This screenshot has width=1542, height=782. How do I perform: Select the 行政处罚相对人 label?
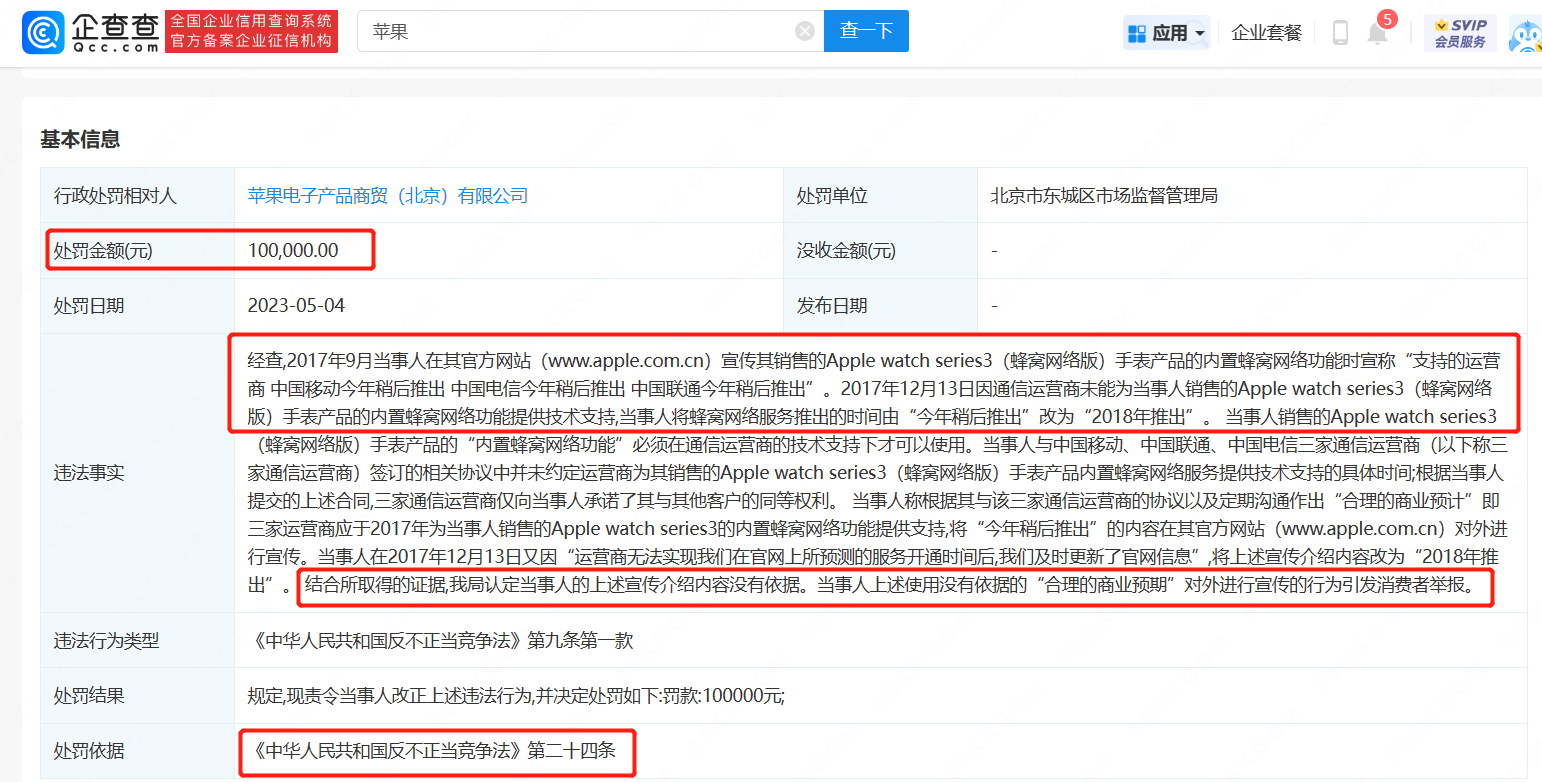click(115, 196)
